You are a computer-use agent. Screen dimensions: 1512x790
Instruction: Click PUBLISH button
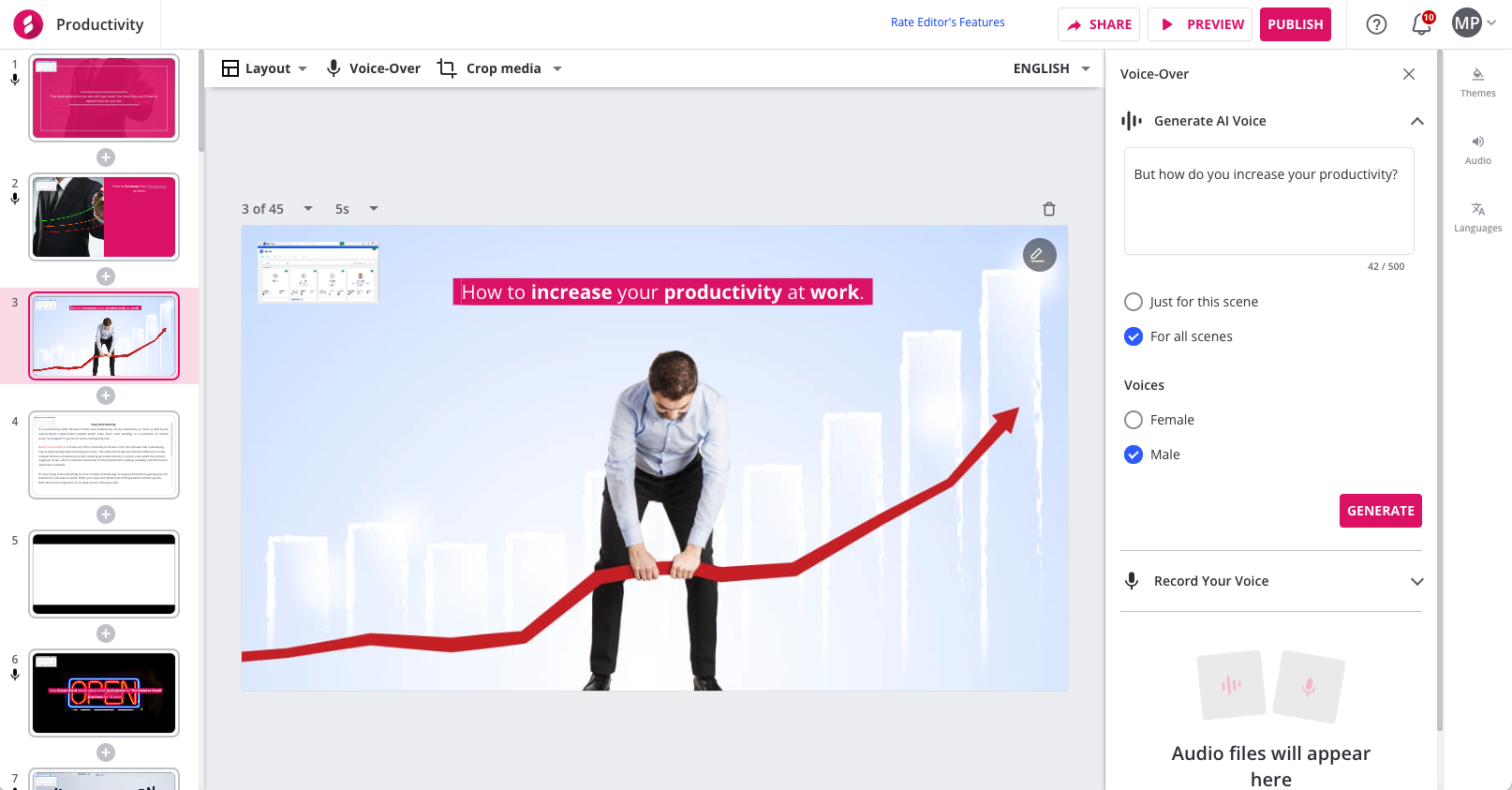(1296, 24)
